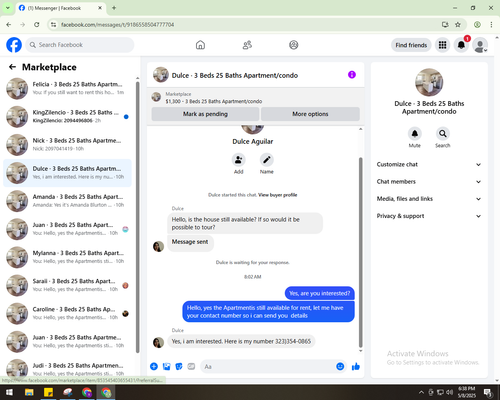Open the apps menu grid icon
Image resolution: width=500 pixels, height=400 pixels.
tap(442, 45)
